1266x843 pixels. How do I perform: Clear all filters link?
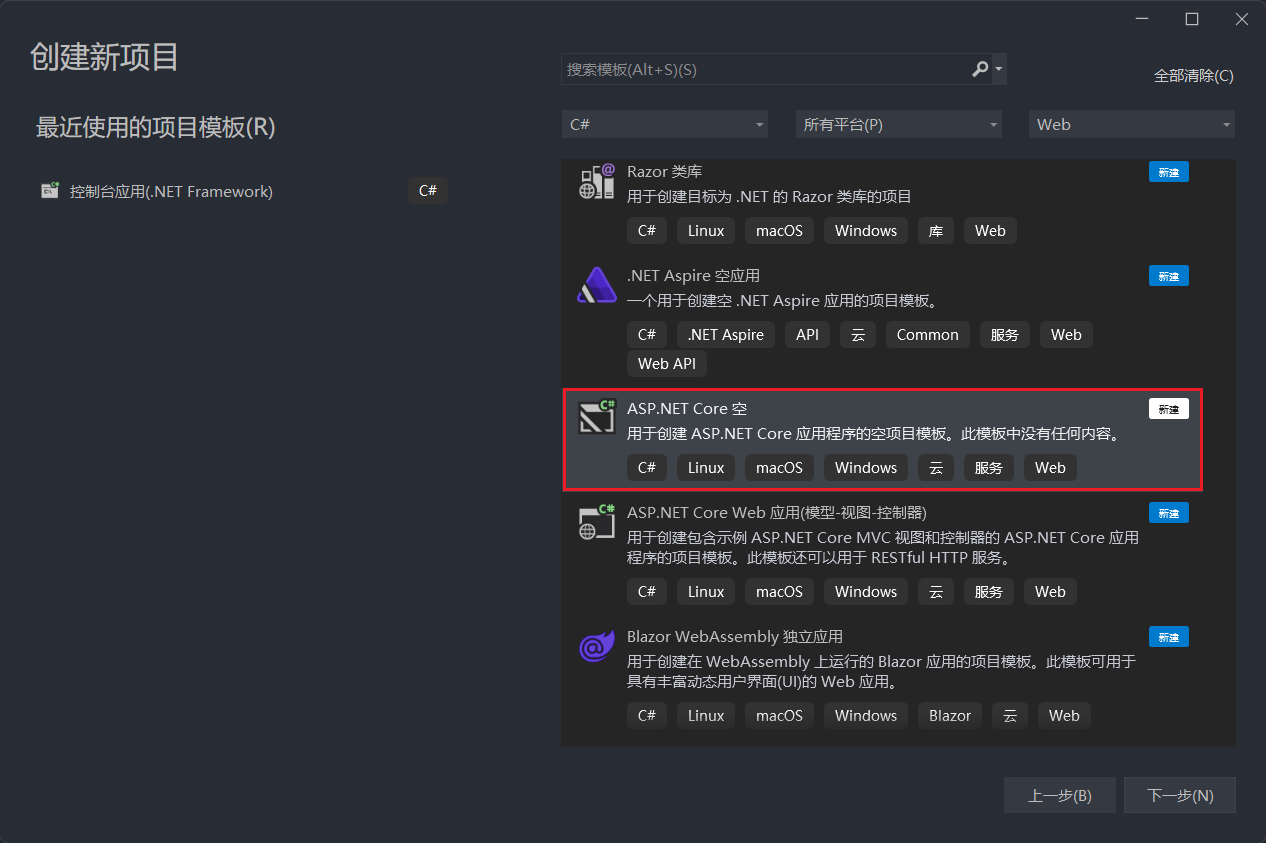(x=1194, y=76)
